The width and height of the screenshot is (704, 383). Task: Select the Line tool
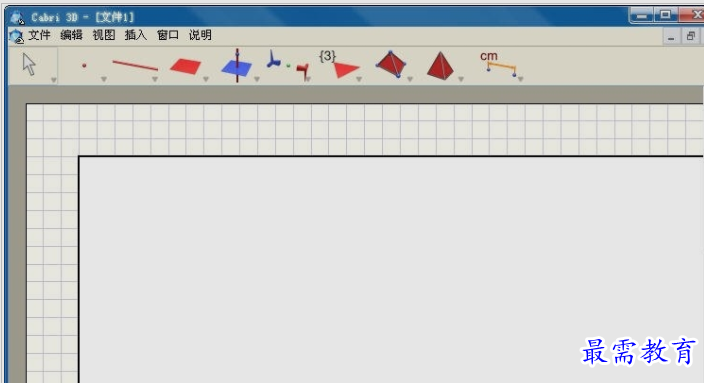pyautogui.click(x=135, y=66)
